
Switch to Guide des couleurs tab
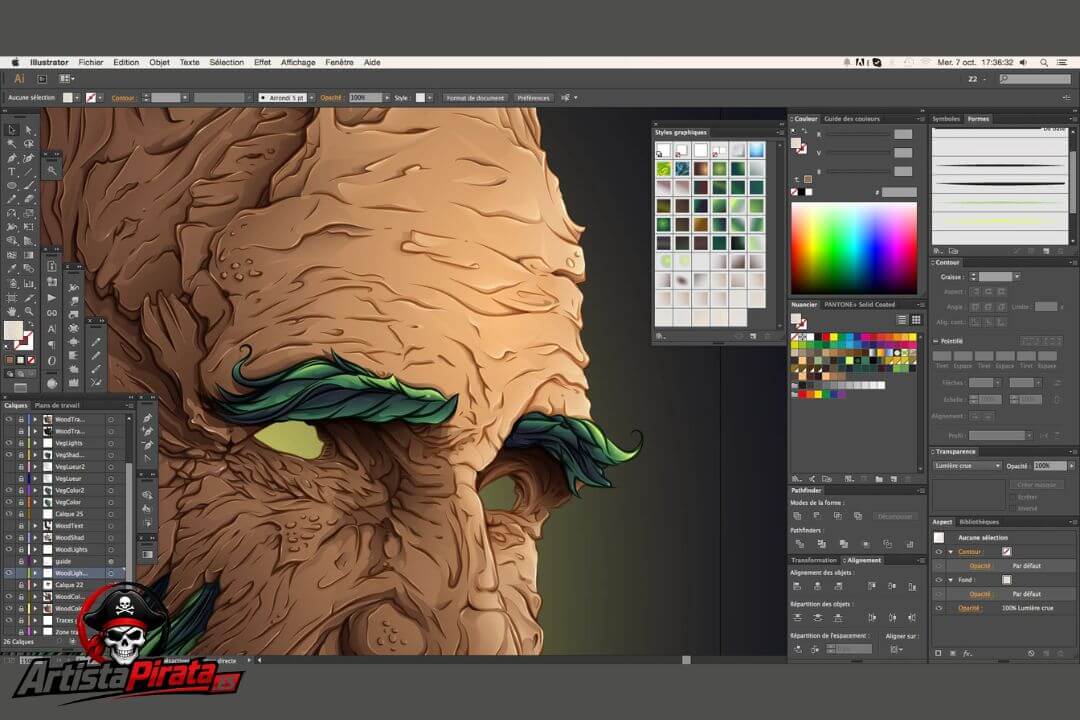click(852, 119)
